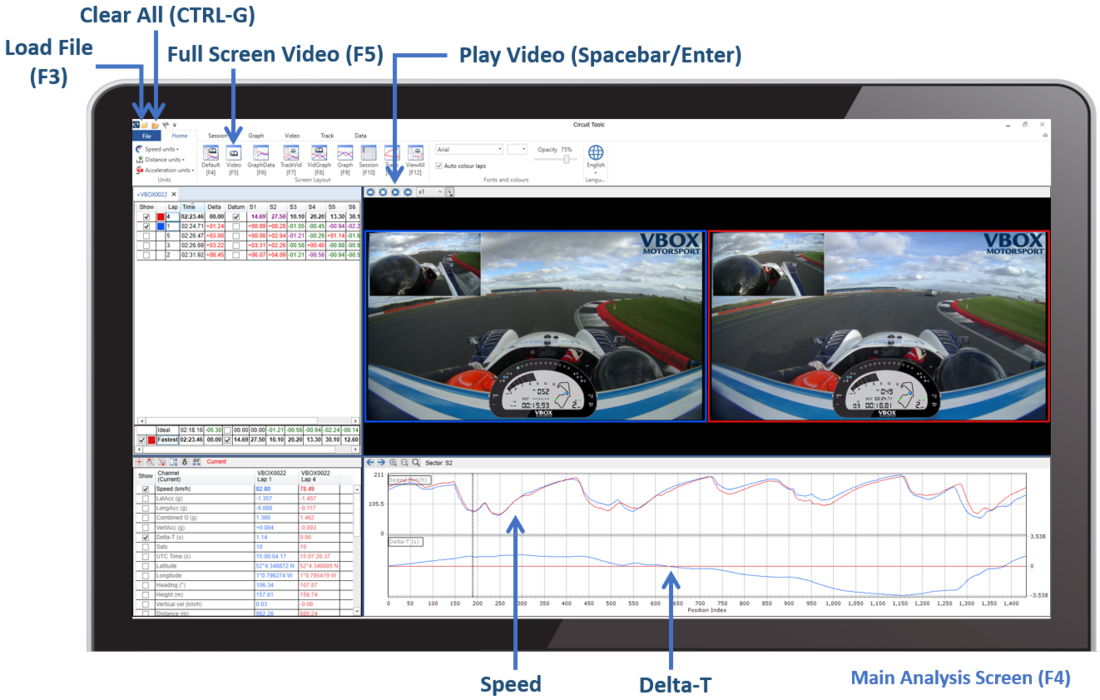This screenshot has height=700, width=1100.
Task: Click the Clear All quick access icon
Action: click(155, 125)
